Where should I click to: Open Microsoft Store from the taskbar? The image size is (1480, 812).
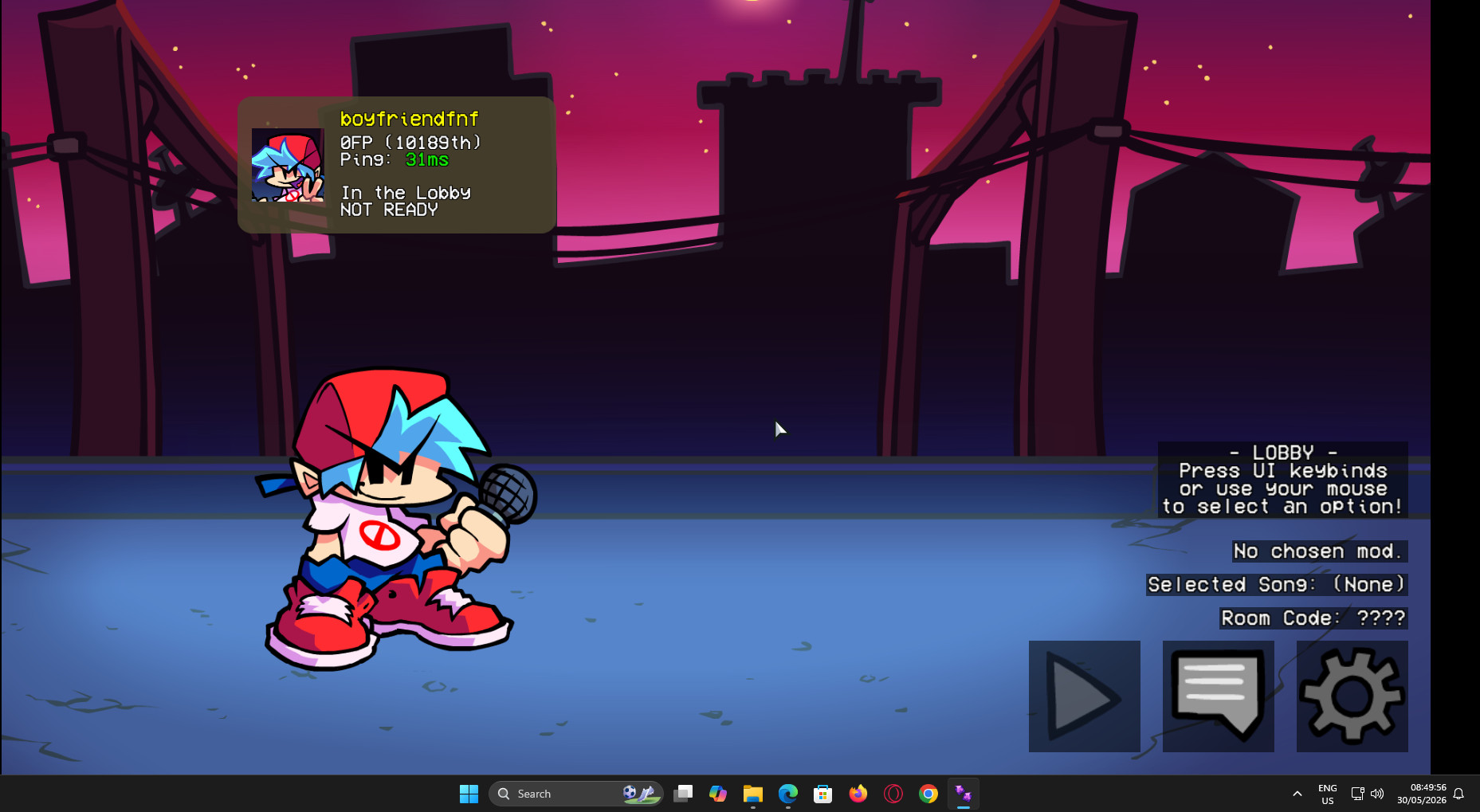(823, 794)
